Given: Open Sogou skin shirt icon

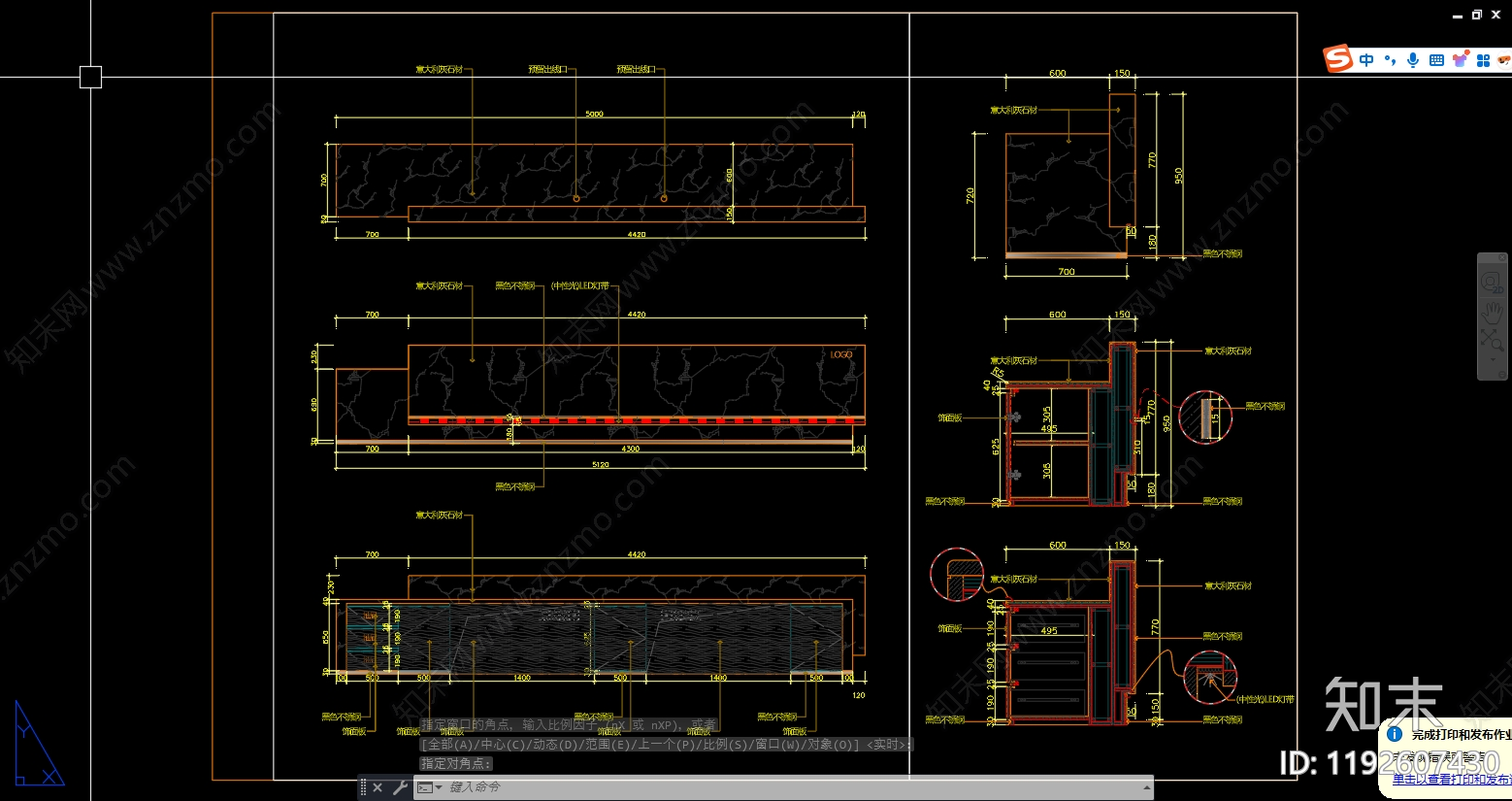Looking at the screenshot, I should click(1461, 59).
